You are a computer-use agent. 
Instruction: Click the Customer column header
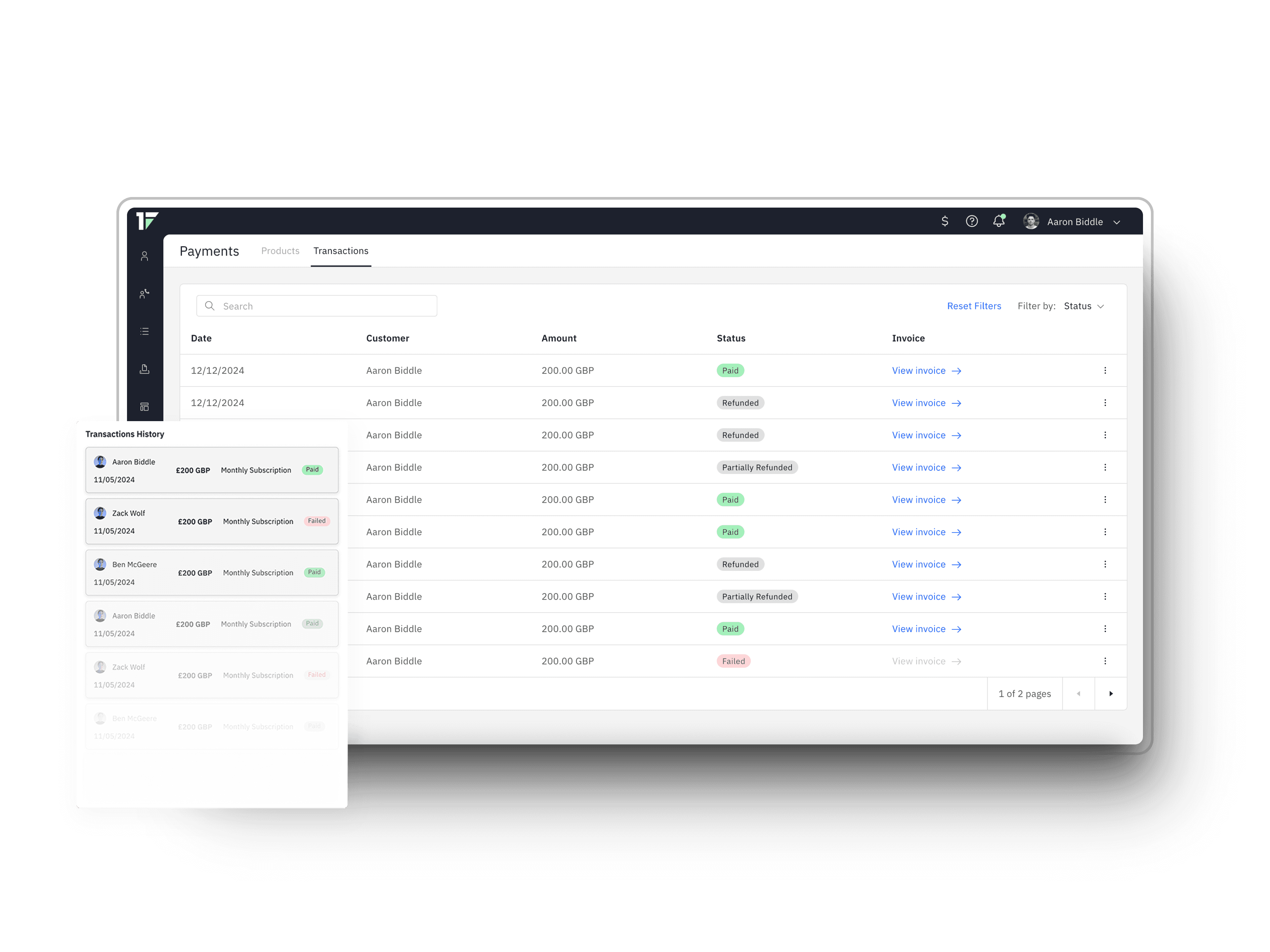pyautogui.click(x=388, y=338)
